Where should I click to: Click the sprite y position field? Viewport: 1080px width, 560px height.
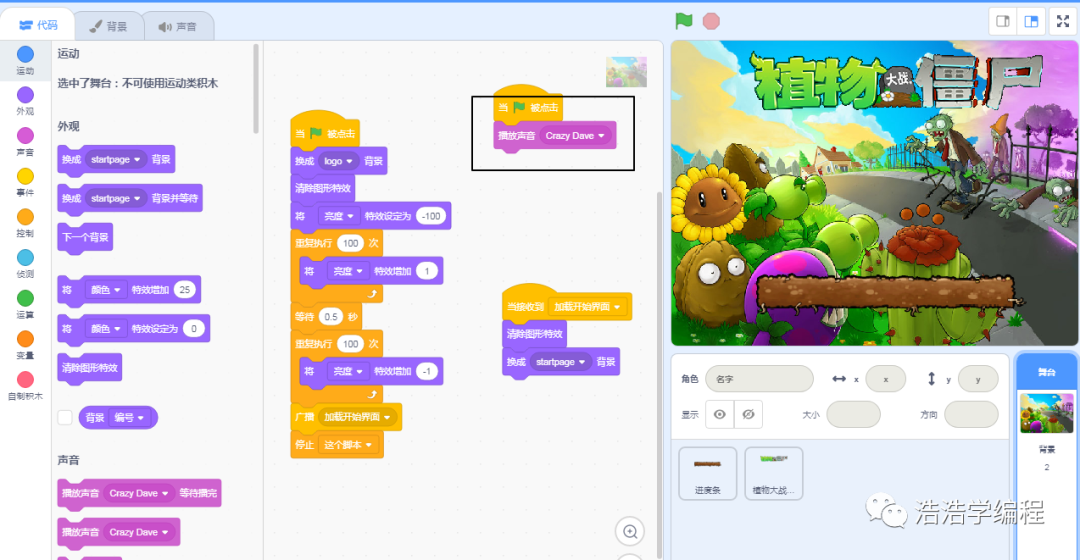(977, 379)
